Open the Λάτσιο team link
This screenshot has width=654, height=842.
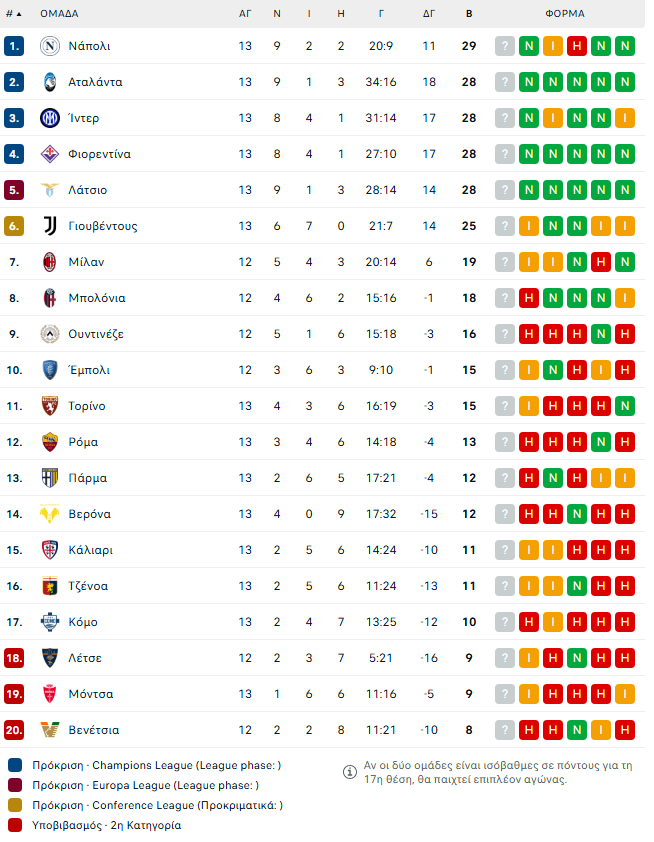[88, 190]
